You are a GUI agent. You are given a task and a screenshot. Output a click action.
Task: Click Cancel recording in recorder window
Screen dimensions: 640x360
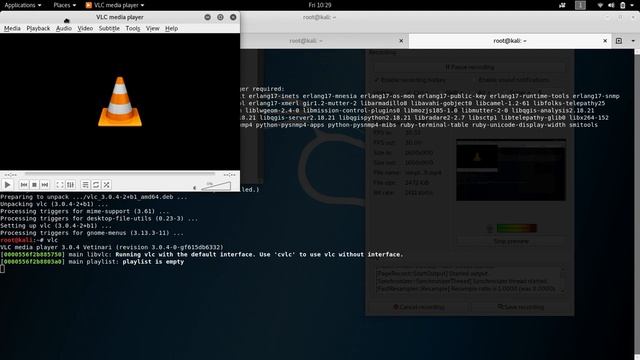pos(419,307)
